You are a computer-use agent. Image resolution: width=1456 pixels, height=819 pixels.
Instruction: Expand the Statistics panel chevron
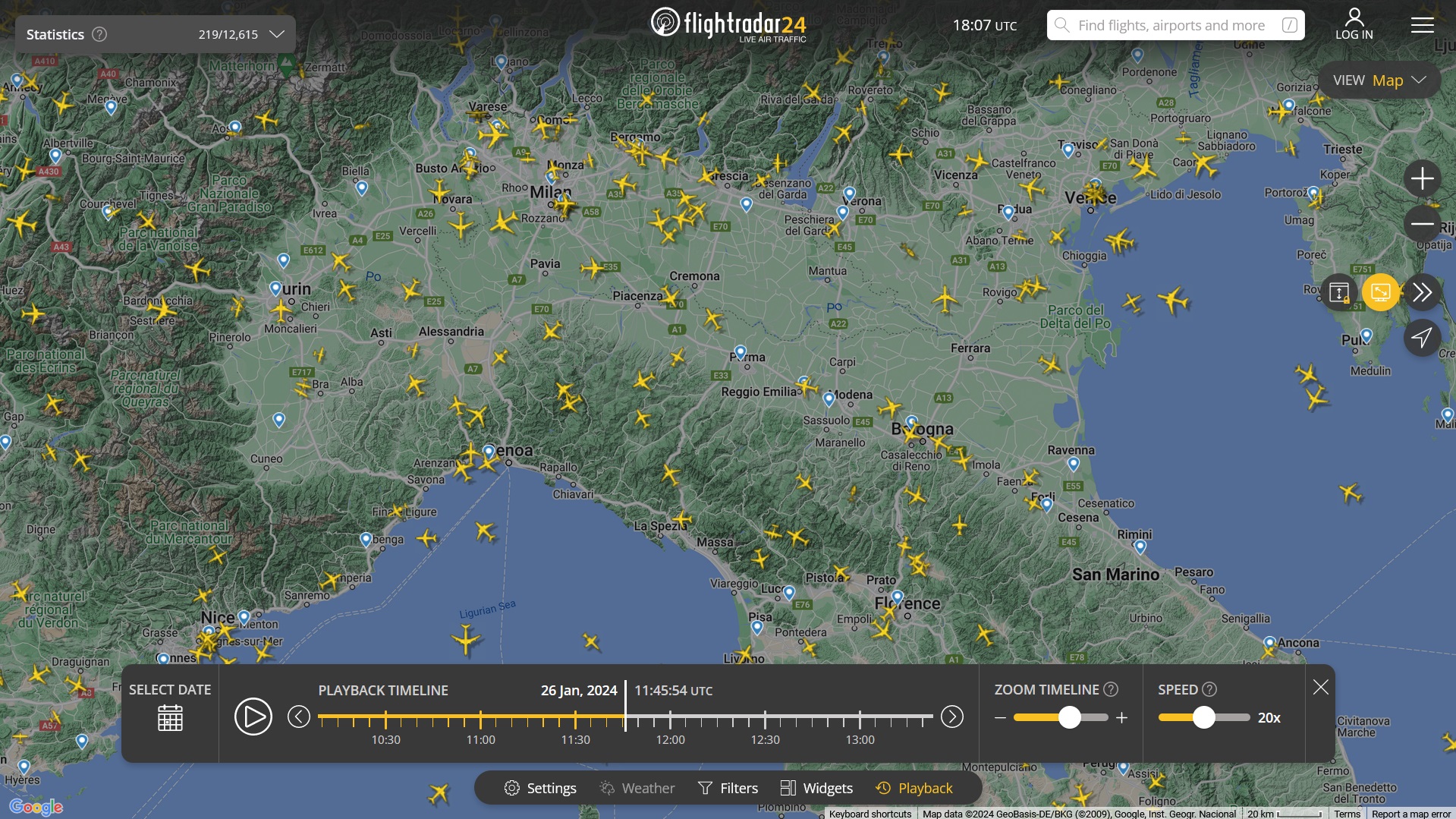tap(277, 34)
